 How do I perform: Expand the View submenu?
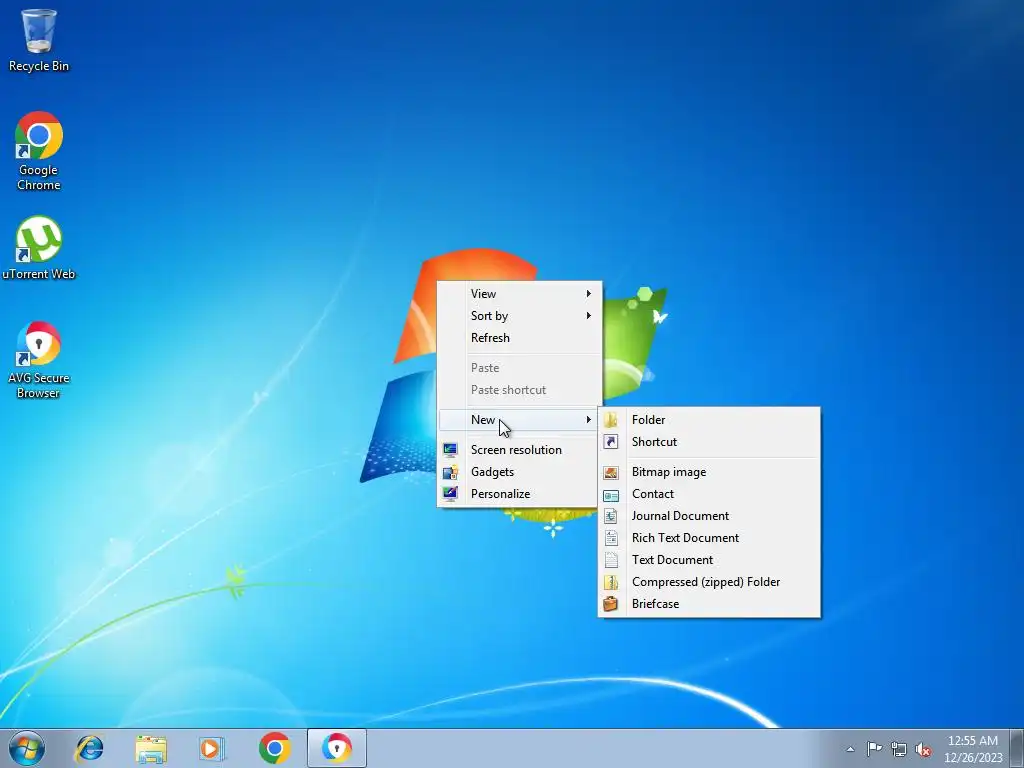[519, 294]
